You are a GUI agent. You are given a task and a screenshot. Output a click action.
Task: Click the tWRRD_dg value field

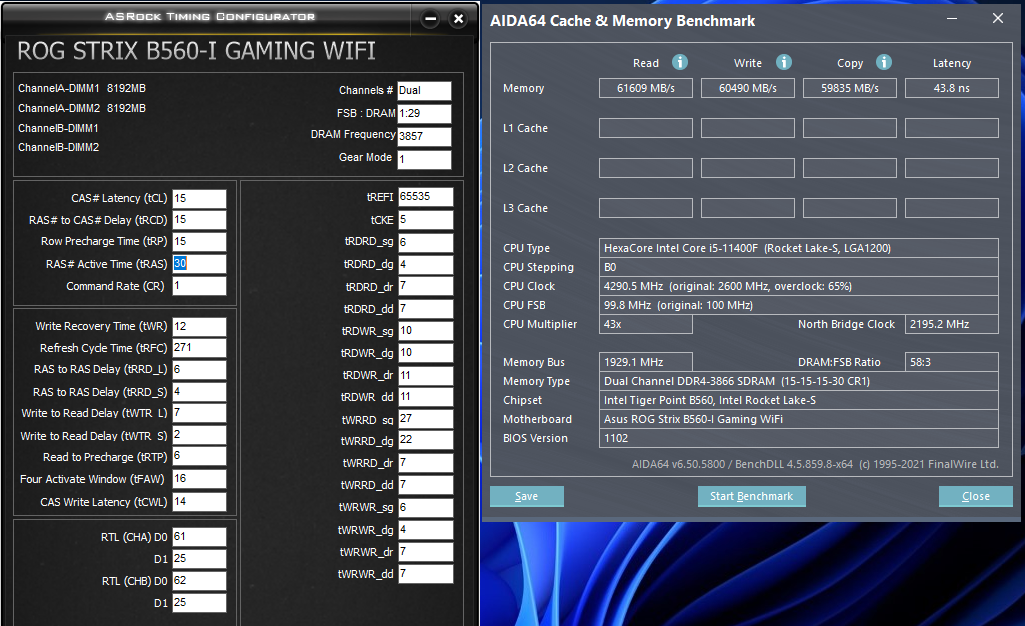[x=426, y=440]
